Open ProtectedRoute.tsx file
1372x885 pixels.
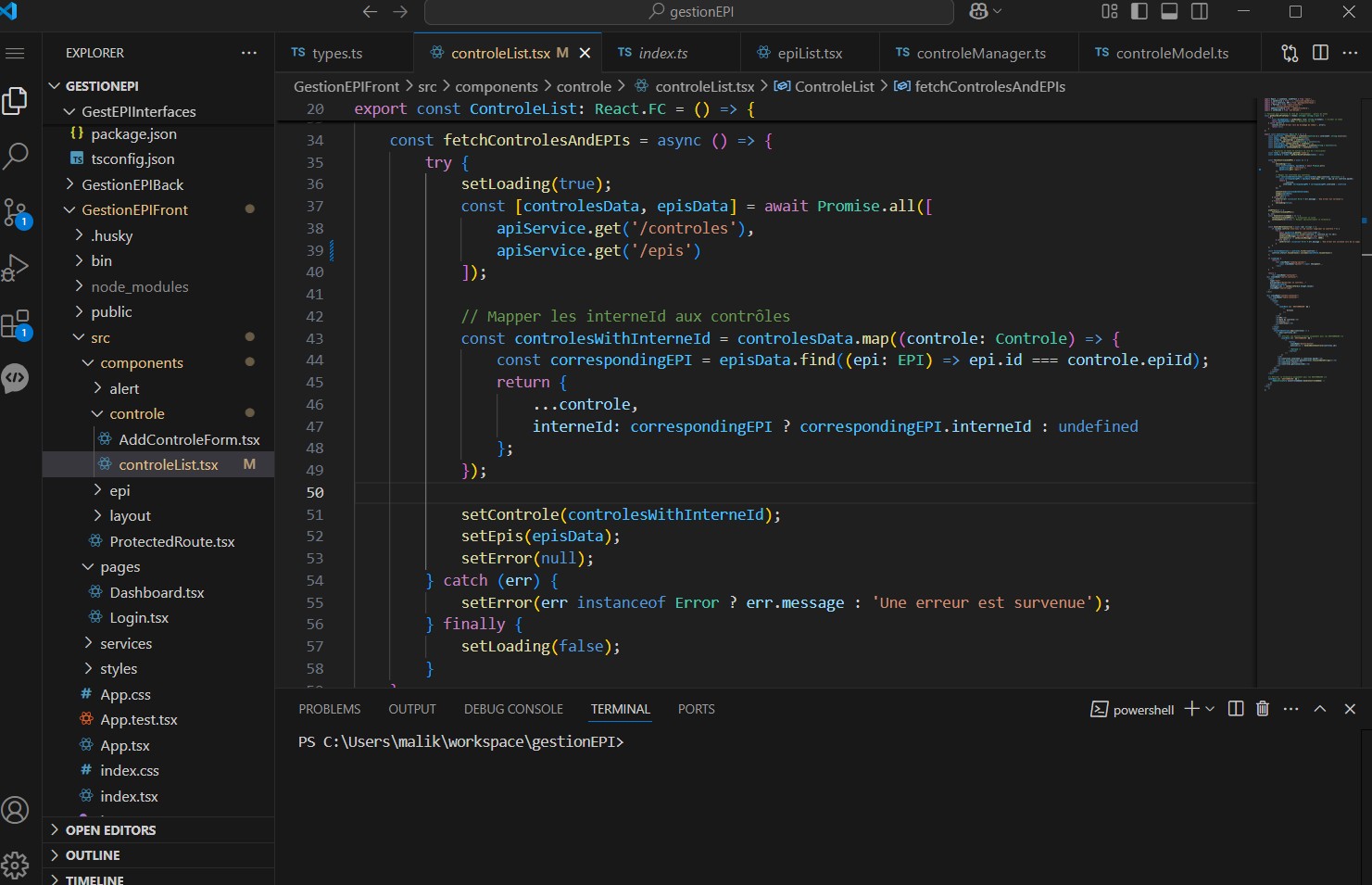tap(158, 541)
